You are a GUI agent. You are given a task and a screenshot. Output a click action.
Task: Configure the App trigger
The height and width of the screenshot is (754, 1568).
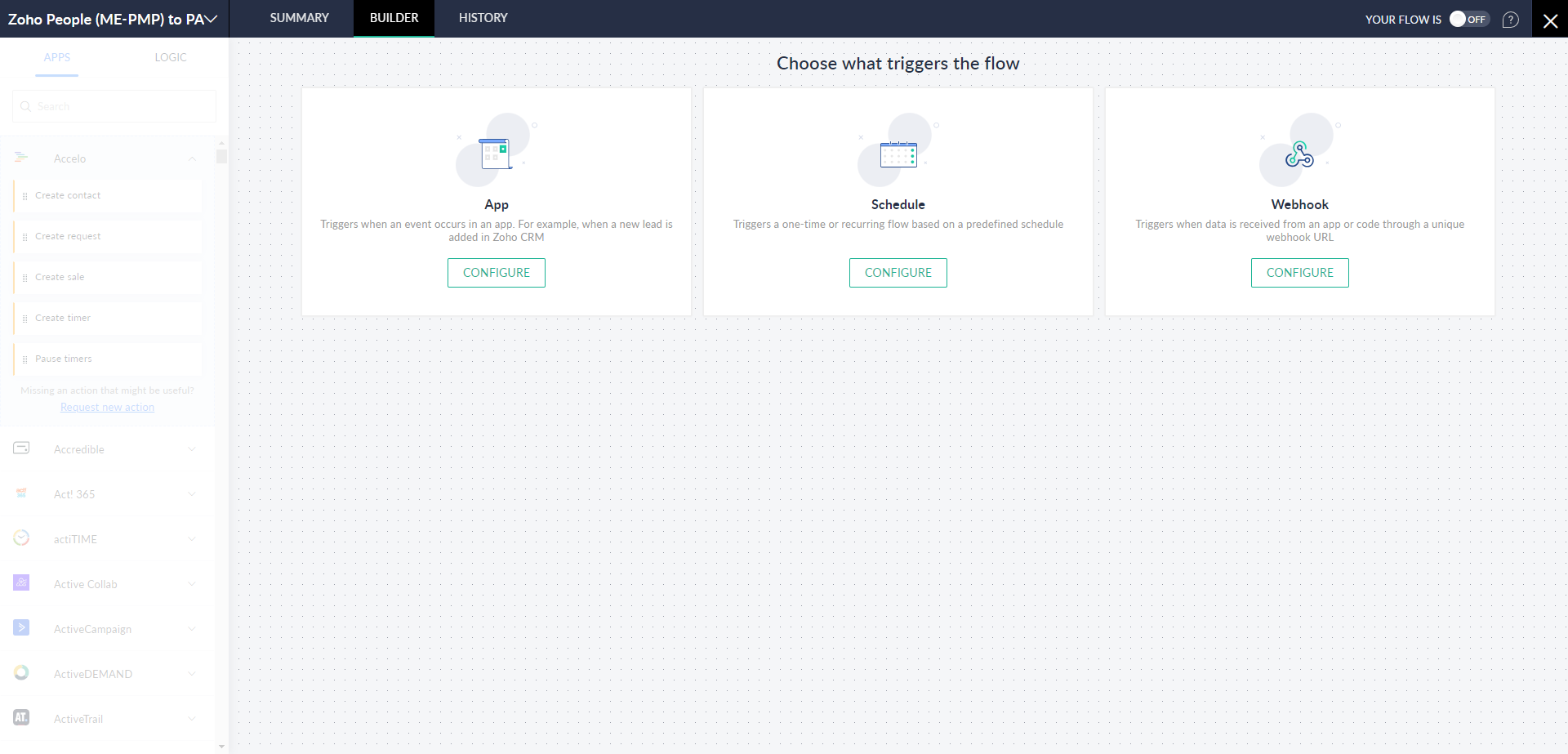click(497, 273)
